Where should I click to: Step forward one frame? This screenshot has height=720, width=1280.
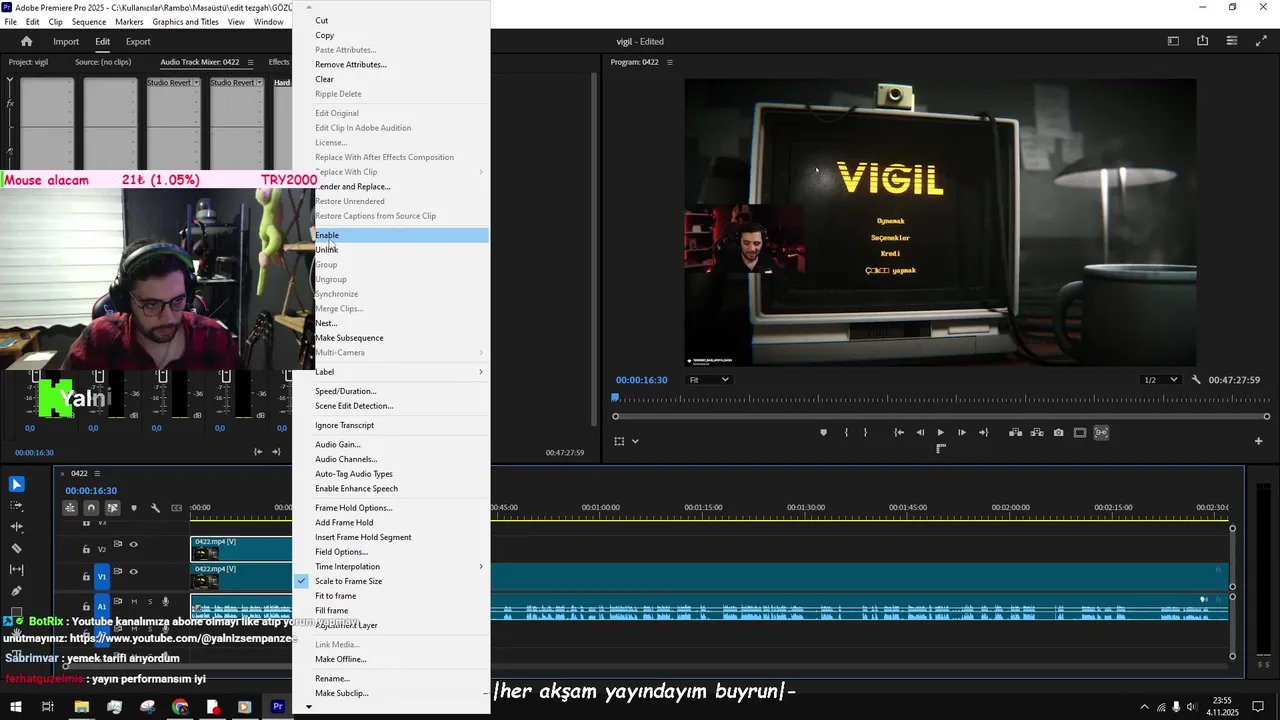962,433
